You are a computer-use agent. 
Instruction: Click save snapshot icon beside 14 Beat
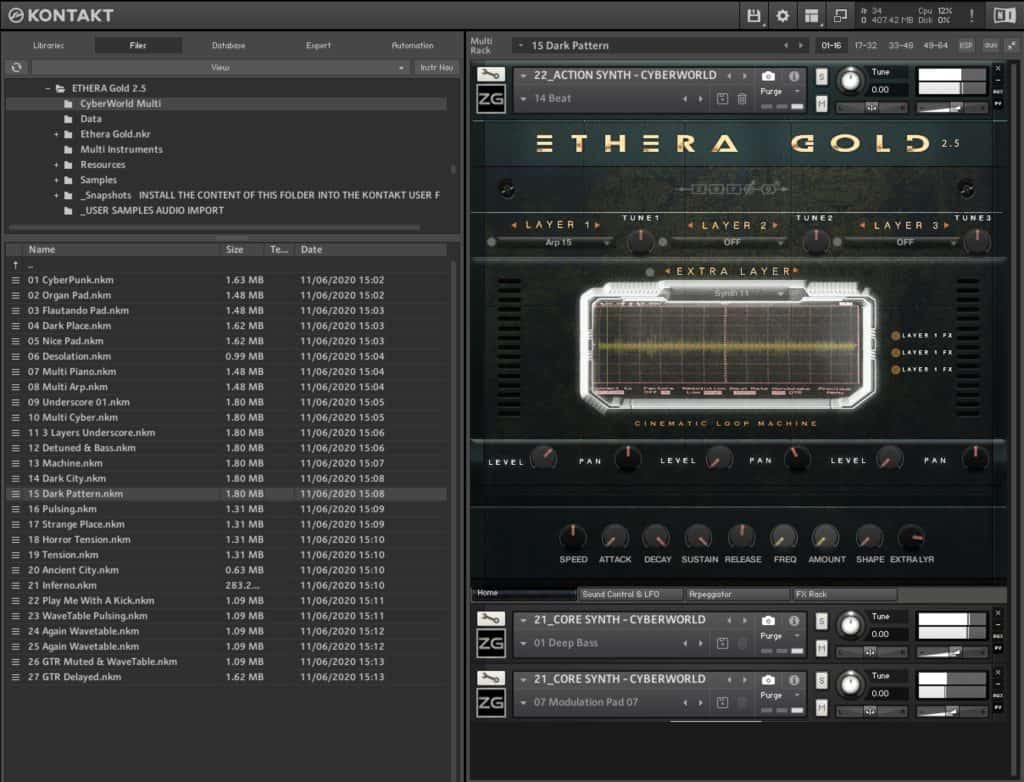(x=722, y=99)
